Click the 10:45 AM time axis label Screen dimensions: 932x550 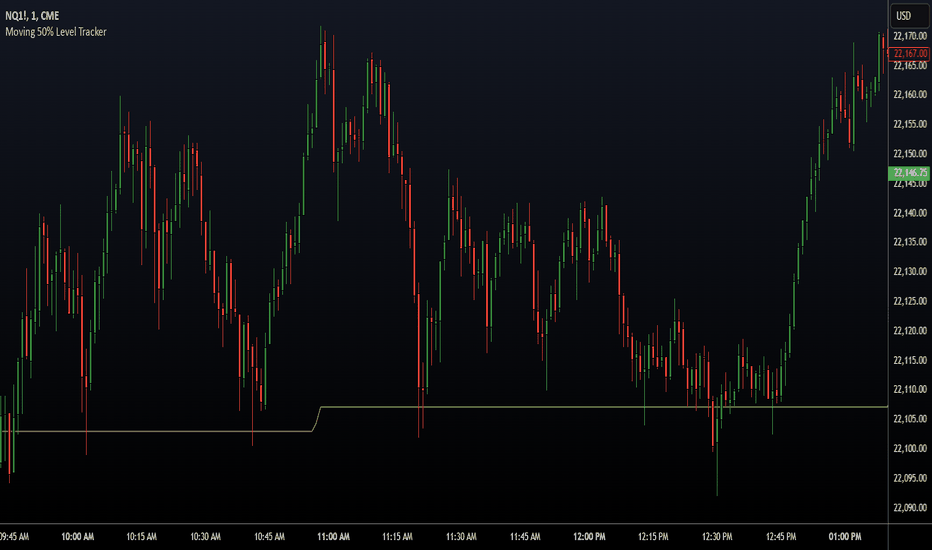269,536
